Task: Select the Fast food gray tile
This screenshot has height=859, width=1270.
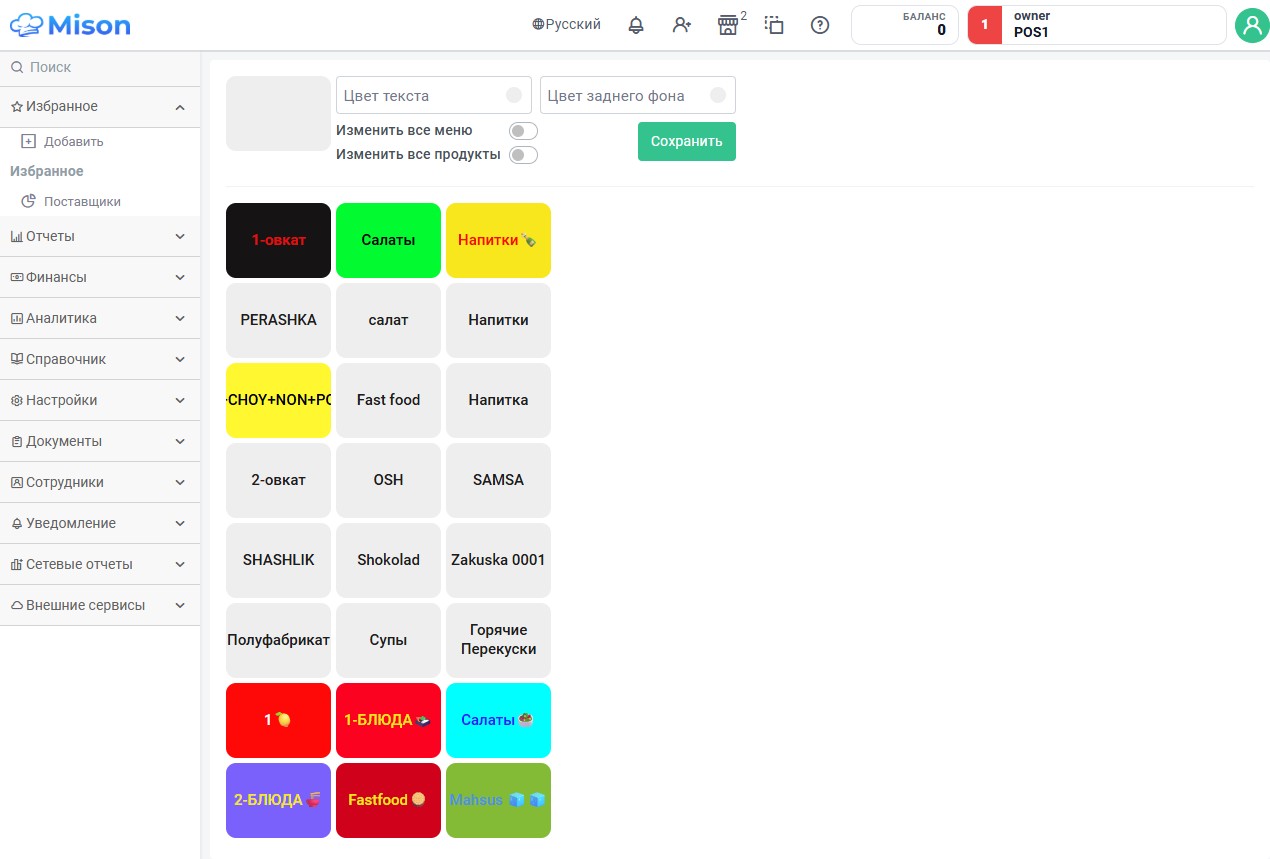Action: tap(388, 400)
